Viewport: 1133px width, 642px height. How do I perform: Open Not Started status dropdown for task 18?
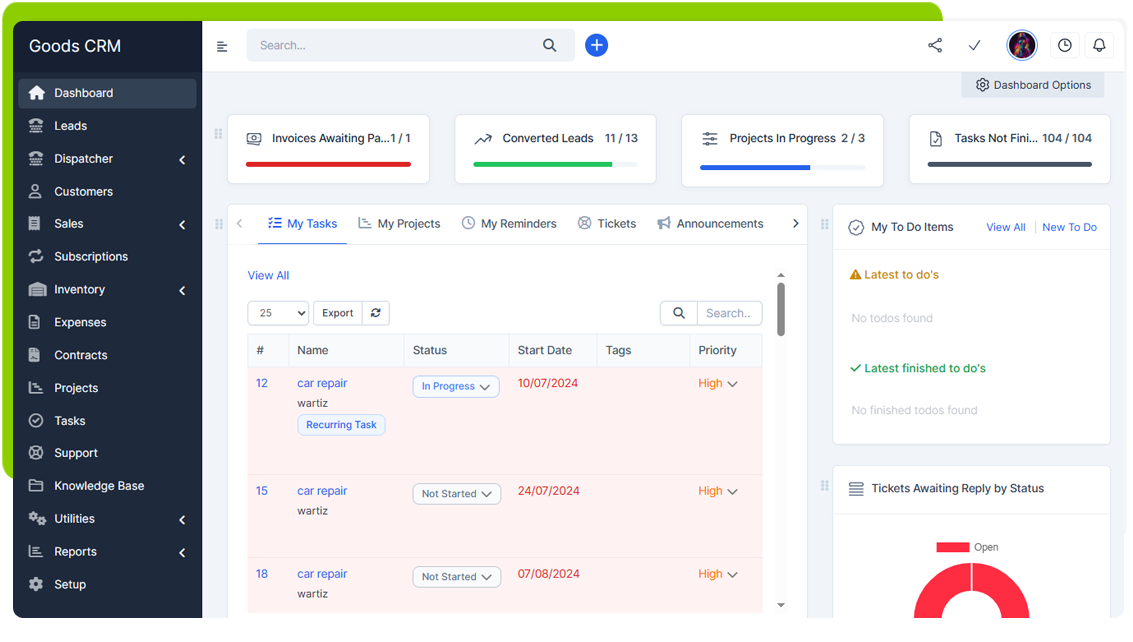pos(457,577)
